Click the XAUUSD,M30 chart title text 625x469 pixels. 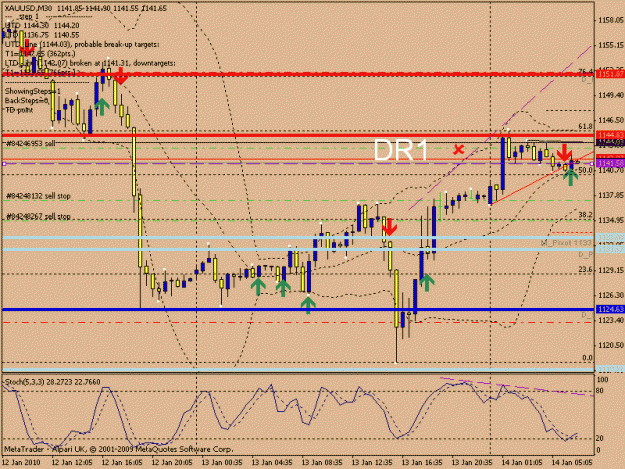coord(30,8)
